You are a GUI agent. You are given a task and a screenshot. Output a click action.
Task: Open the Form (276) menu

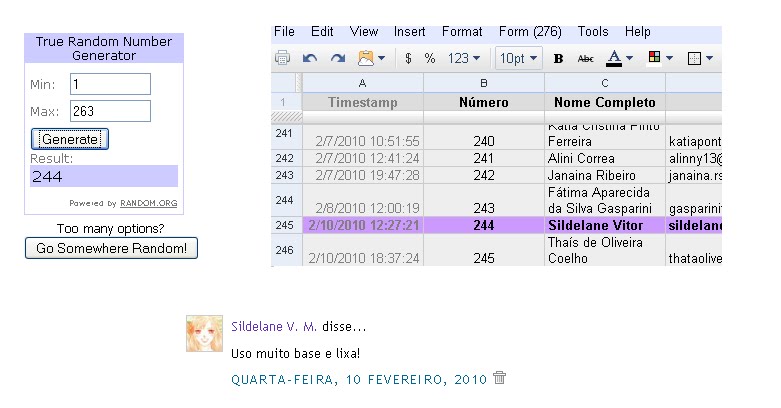pyautogui.click(x=528, y=32)
